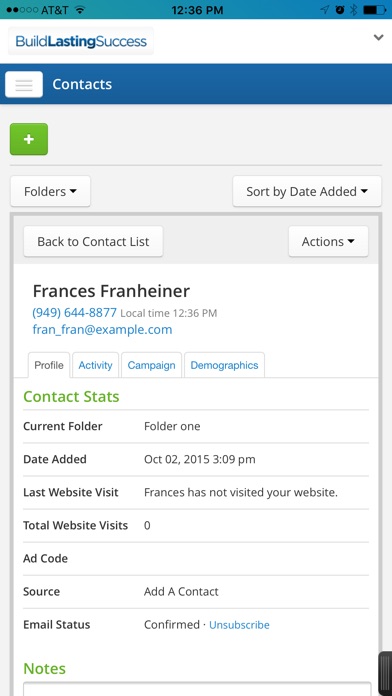Tap the Bluetooth status icon
Image resolution: width=392 pixels, height=696 pixels.
tap(353, 10)
